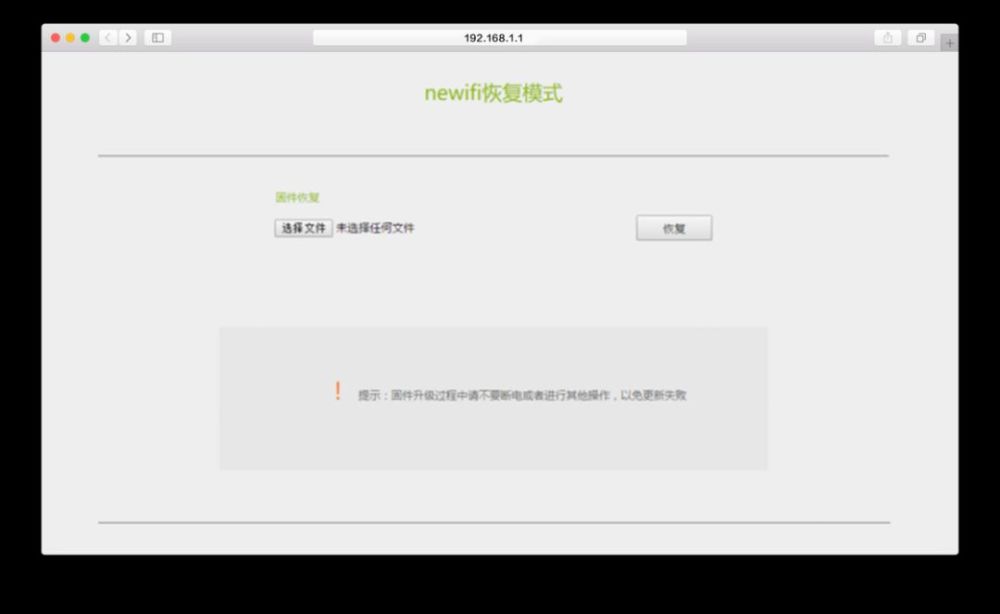
Task: Go forward with Safari's forward arrow
Action: (128, 38)
